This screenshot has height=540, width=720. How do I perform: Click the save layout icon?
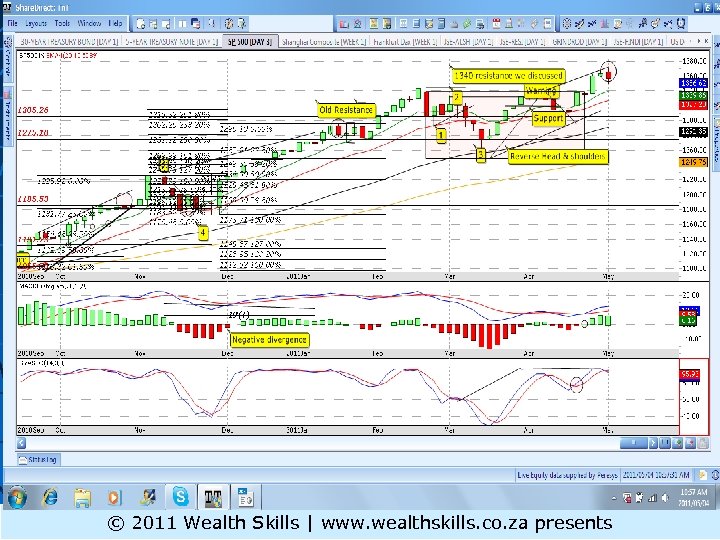pyautogui.click(x=153, y=23)
